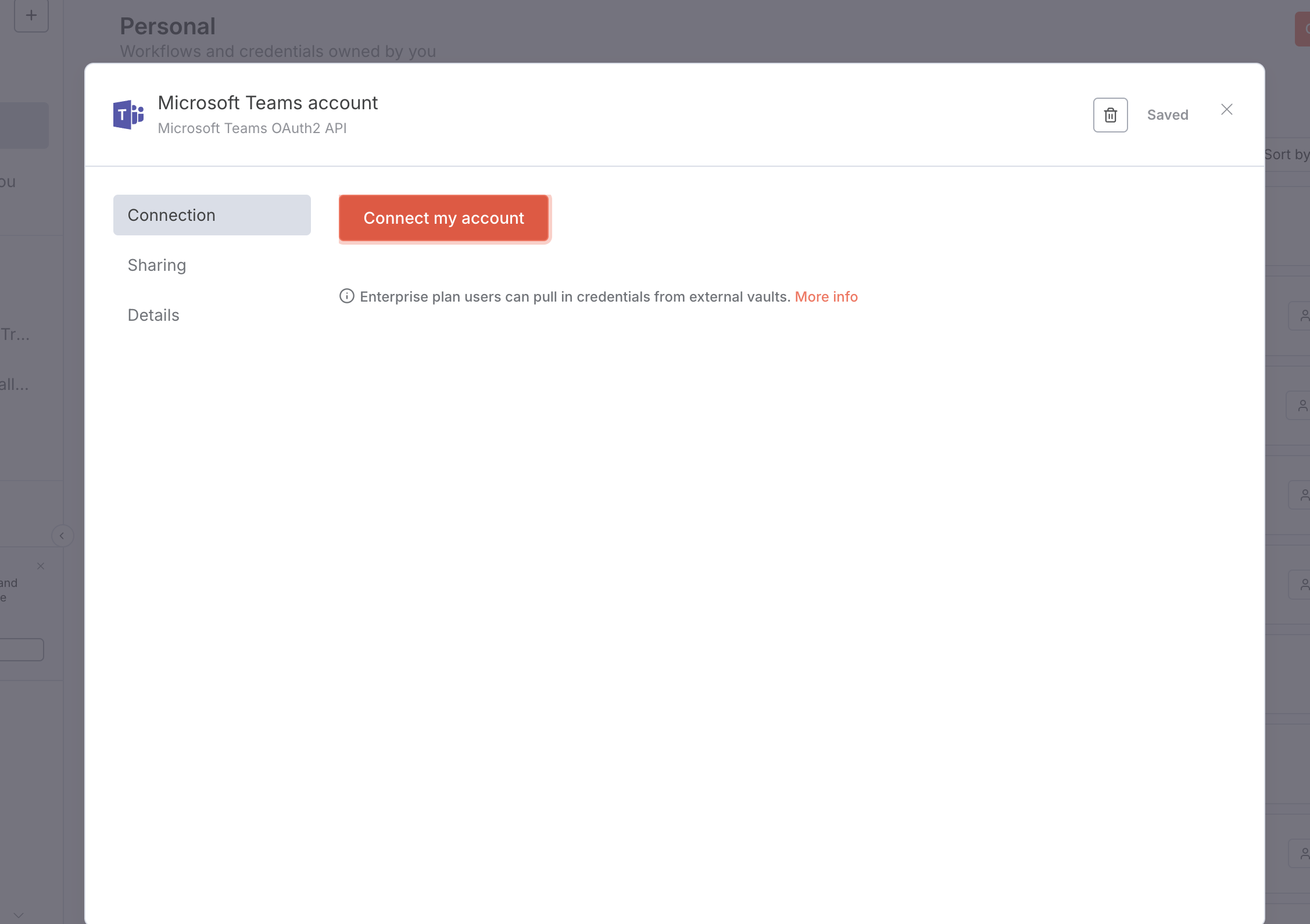The image size is (1310, 924).
Task: Switch to the Details tab
Action: [x=153, y=315]
